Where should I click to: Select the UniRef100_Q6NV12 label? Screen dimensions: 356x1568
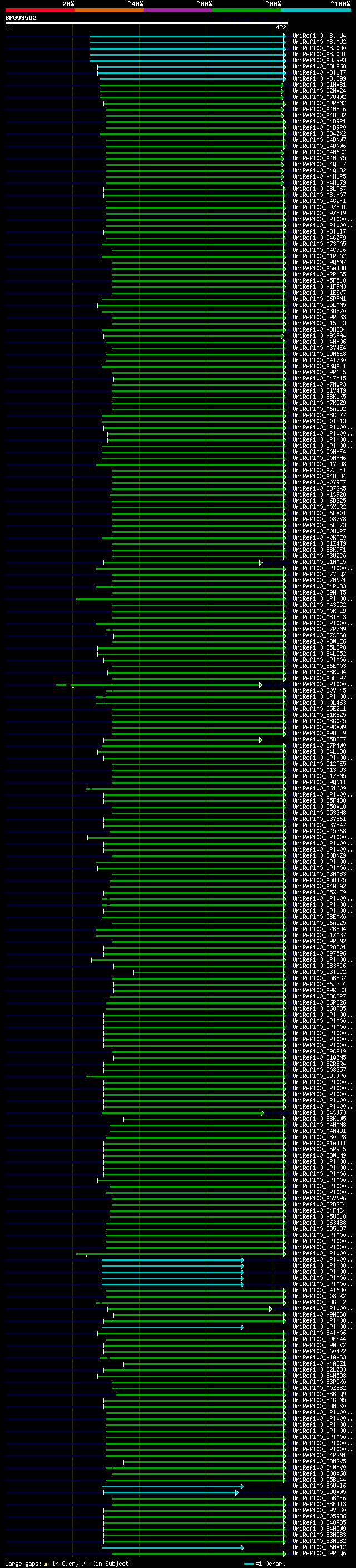(319, 1547)
